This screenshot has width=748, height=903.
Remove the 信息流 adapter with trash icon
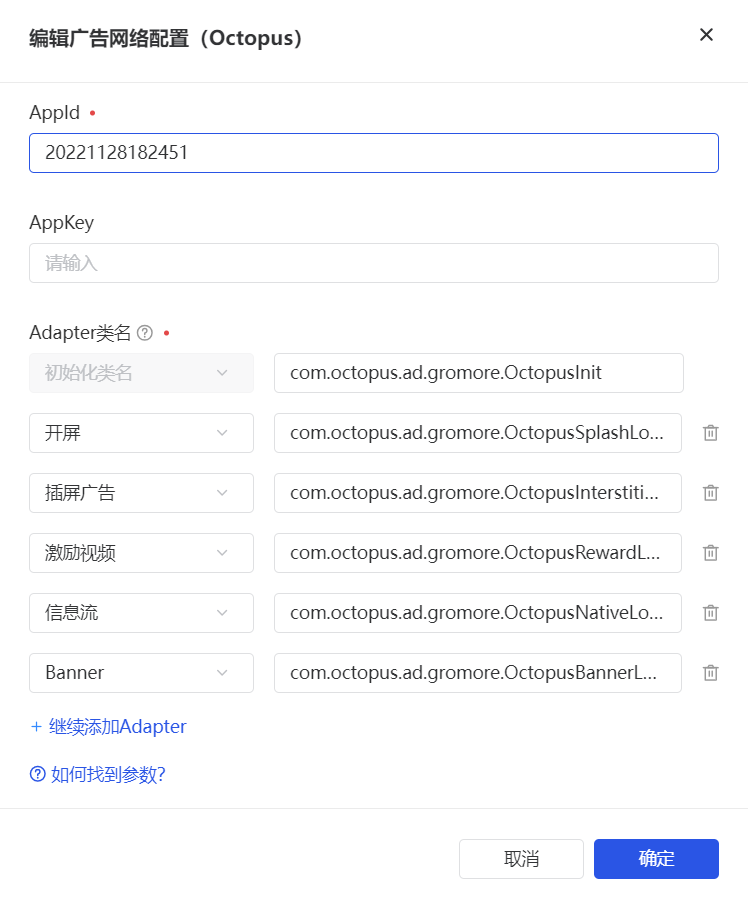tap(710, 613)
